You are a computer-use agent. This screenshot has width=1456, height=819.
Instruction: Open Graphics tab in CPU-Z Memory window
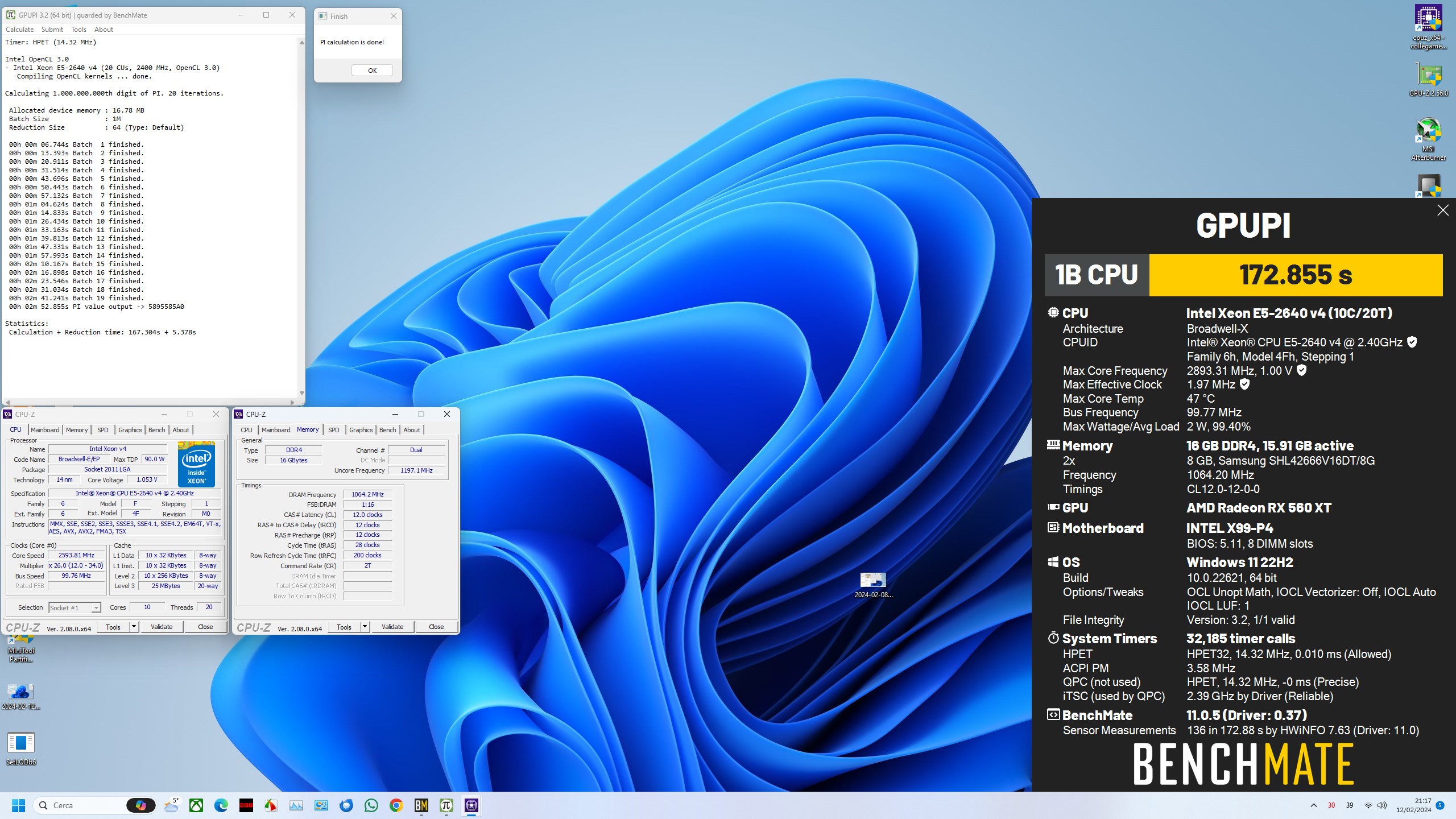pos(361,430)
